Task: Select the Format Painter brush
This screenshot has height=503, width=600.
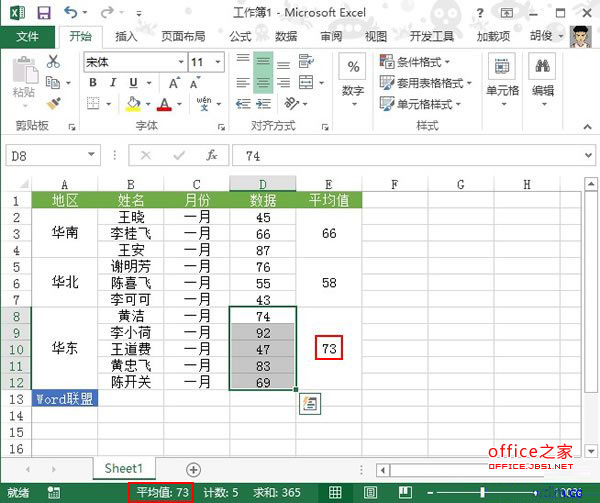Action: [x=54, y=103]
